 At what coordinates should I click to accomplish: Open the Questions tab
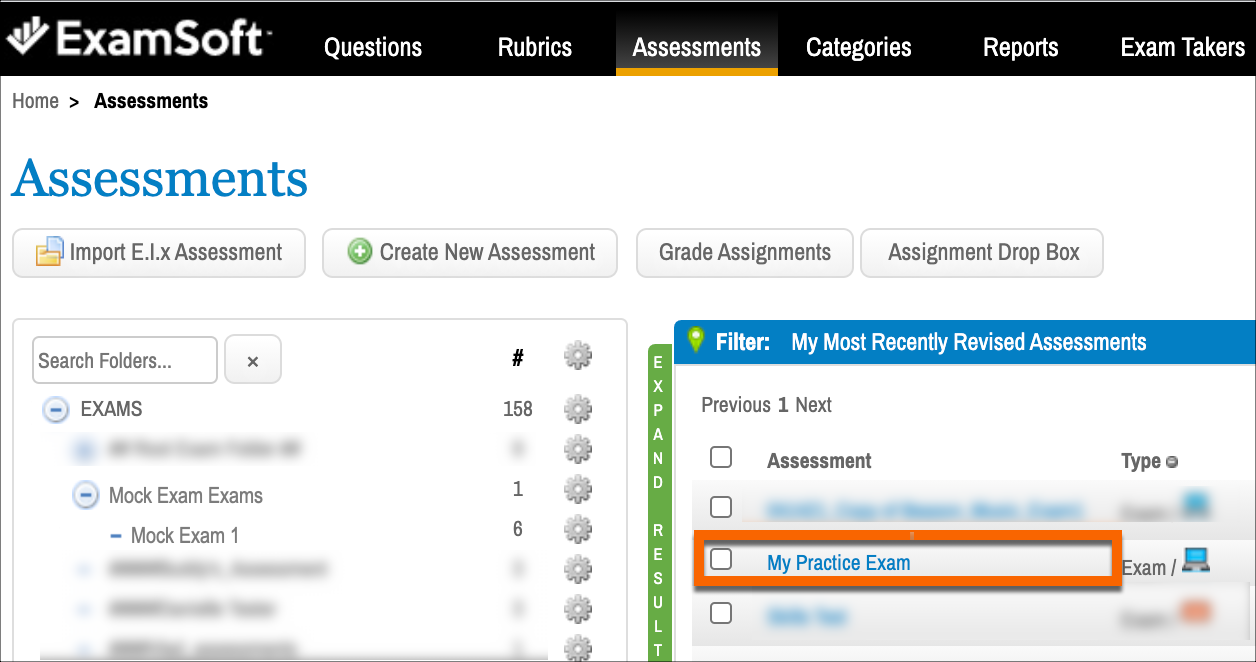[373, 47]
